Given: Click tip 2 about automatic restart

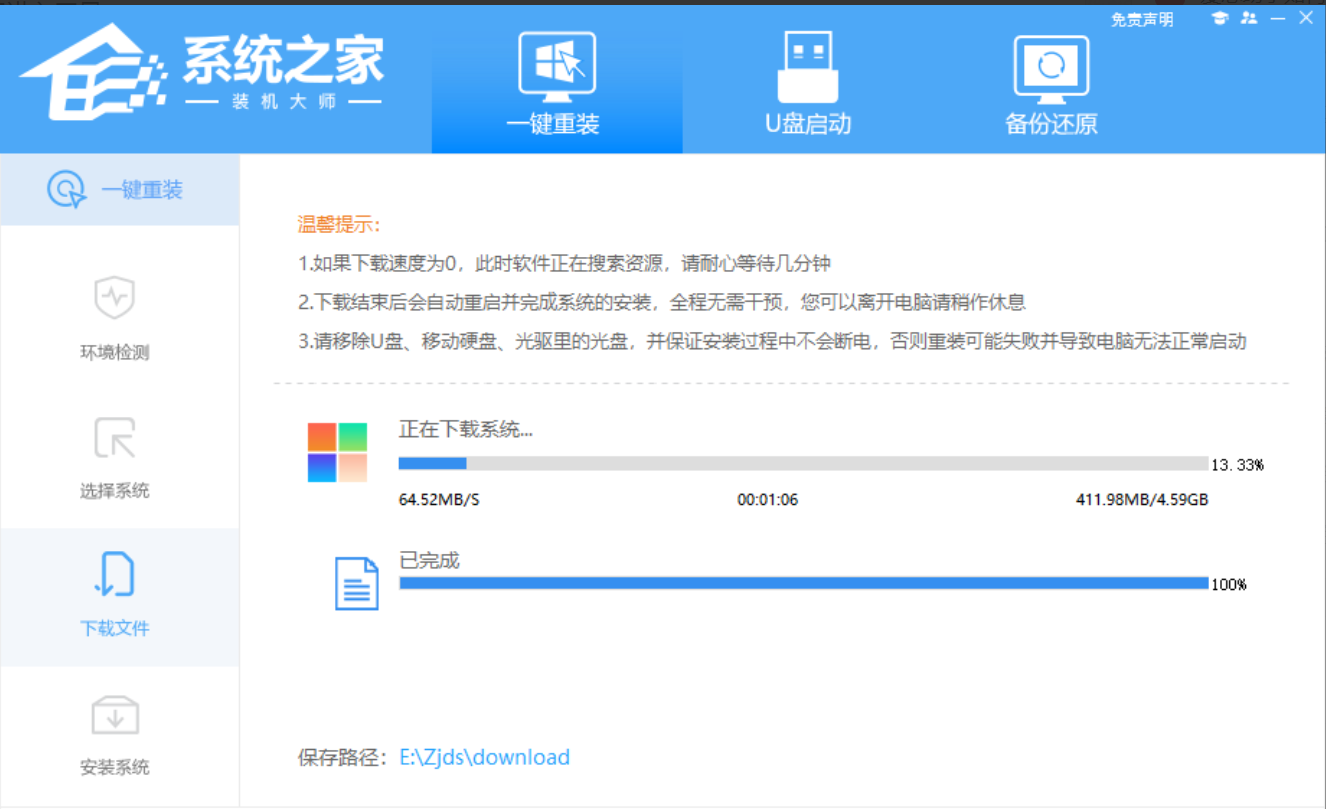Looking at the screenshot, I should [662, 302].
